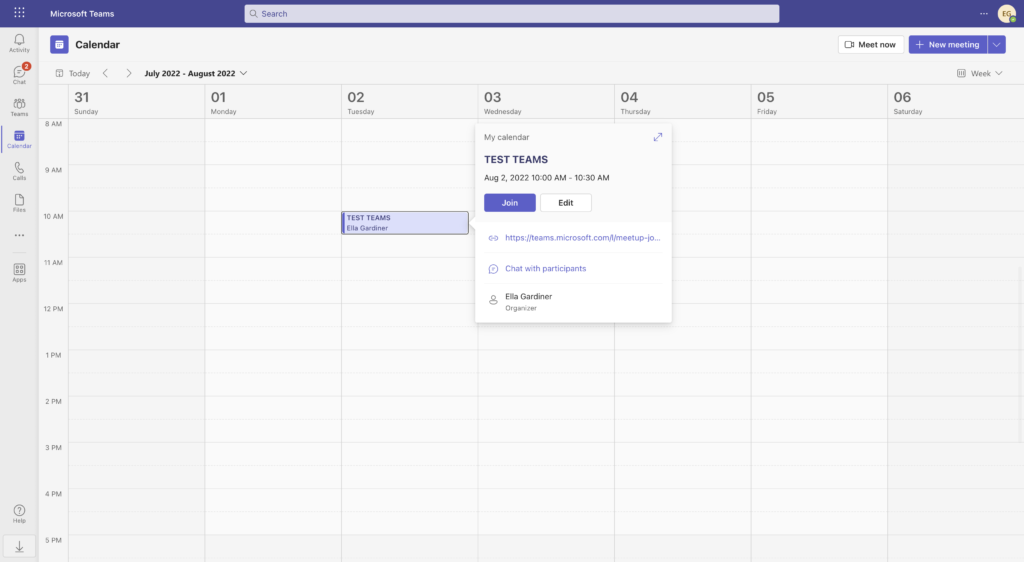The image size is (1024, 562).
Task: Open Help in the sidebar
Action: (x=19, y=514)
